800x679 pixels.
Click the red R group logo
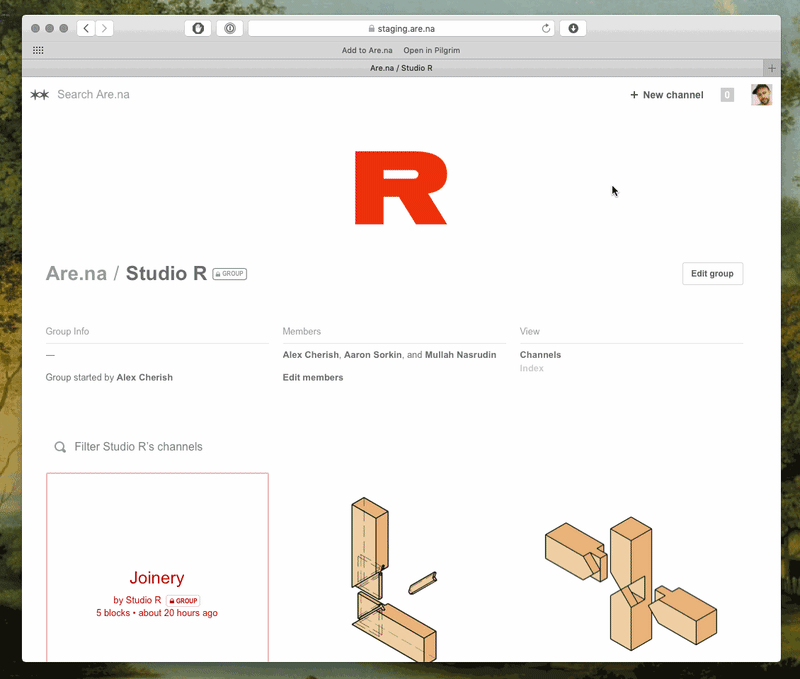[x=401, y=187]
